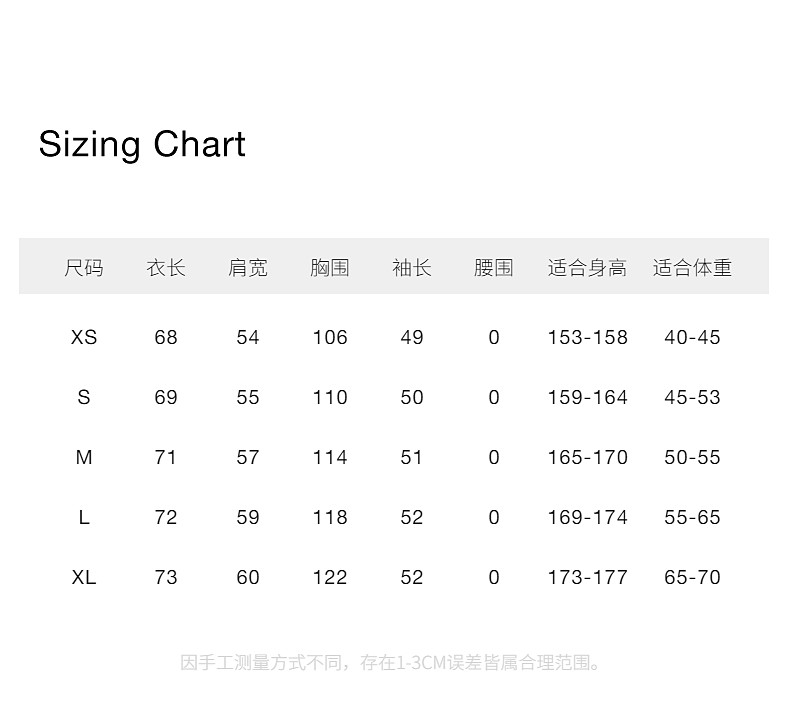Select the 胸围 column header
The width and height of the screenshot is (790, 708).
click(x=330, y=267)
